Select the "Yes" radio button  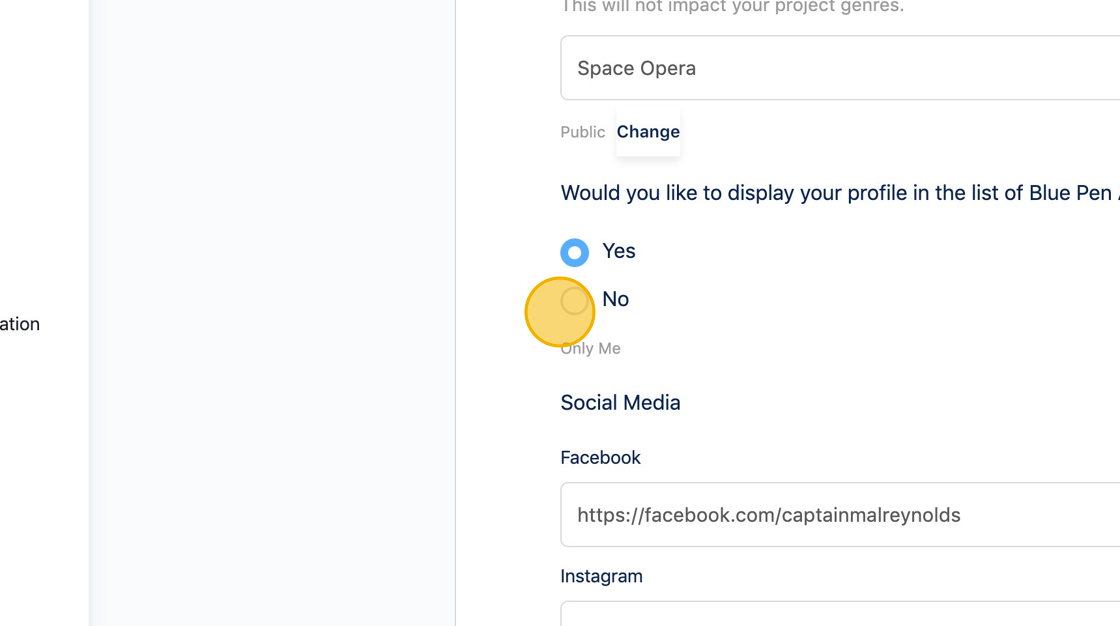[x=574, y=252]
